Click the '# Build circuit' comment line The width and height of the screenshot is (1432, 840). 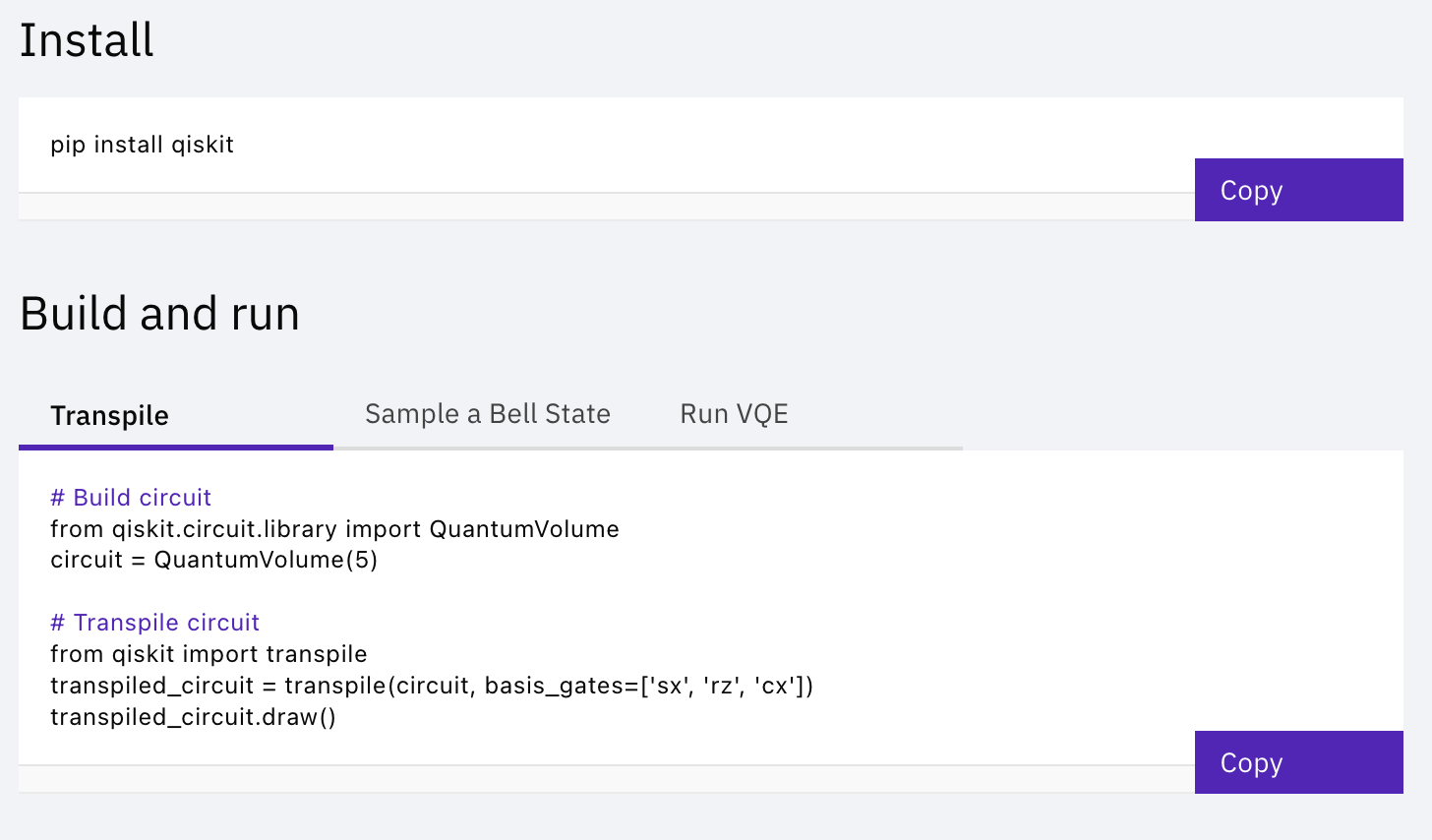click(131, 498)
